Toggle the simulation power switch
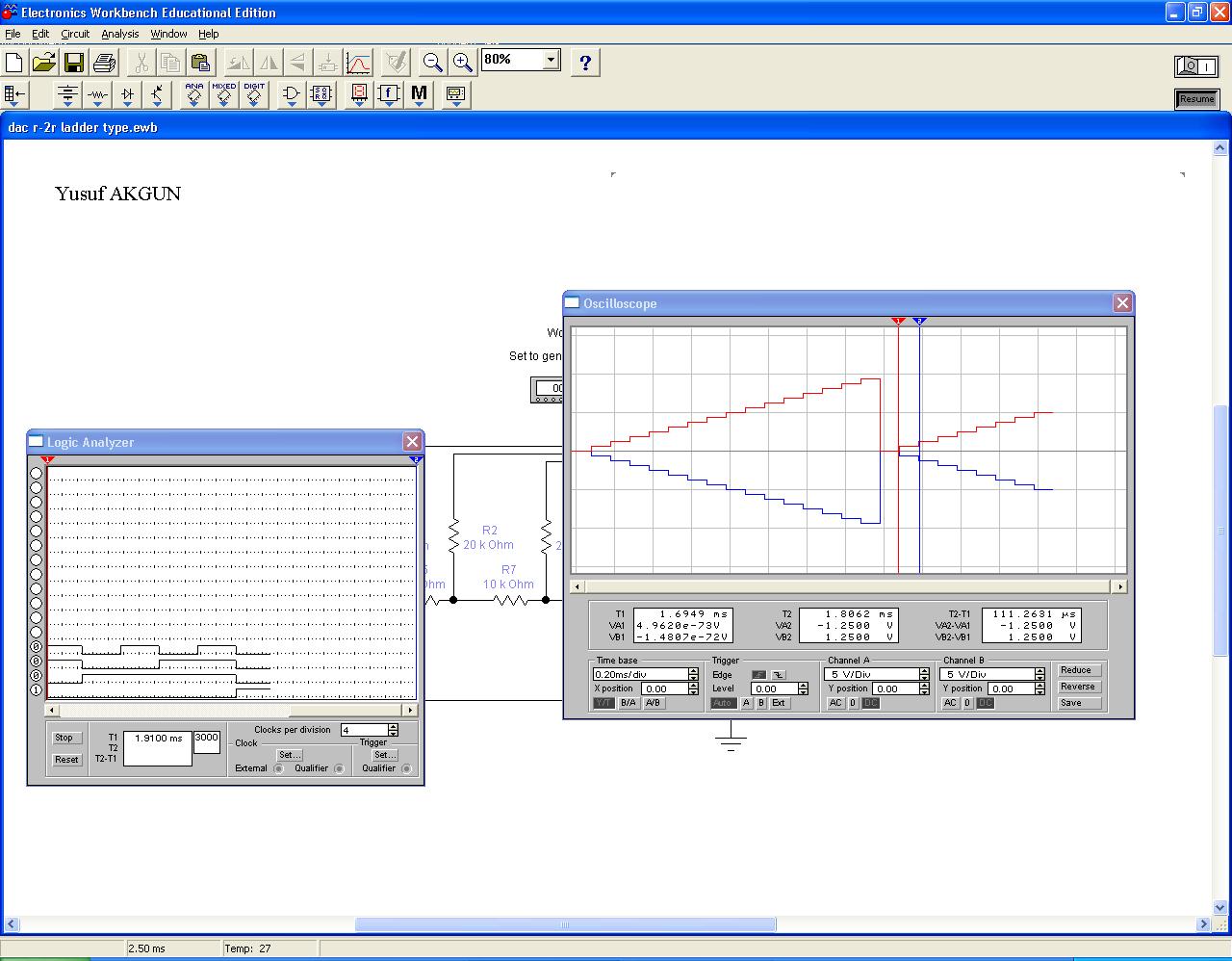Image resolution: width=1232 pixels, height=961 pixels. pyautogui.click(x=1196, y=65)
